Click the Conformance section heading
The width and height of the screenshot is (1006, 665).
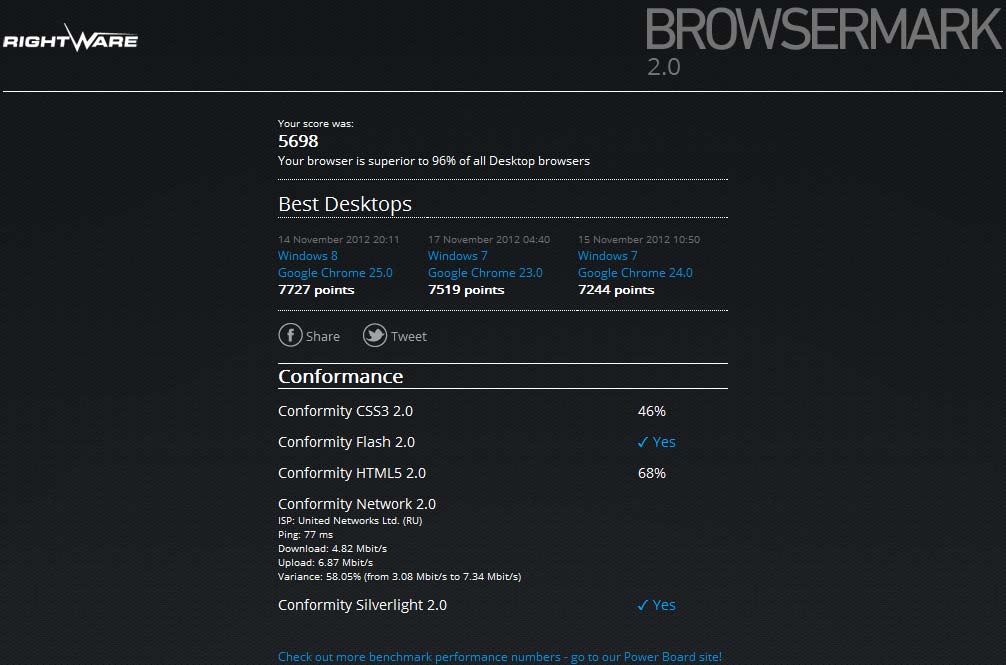click(x=340, y=377)
